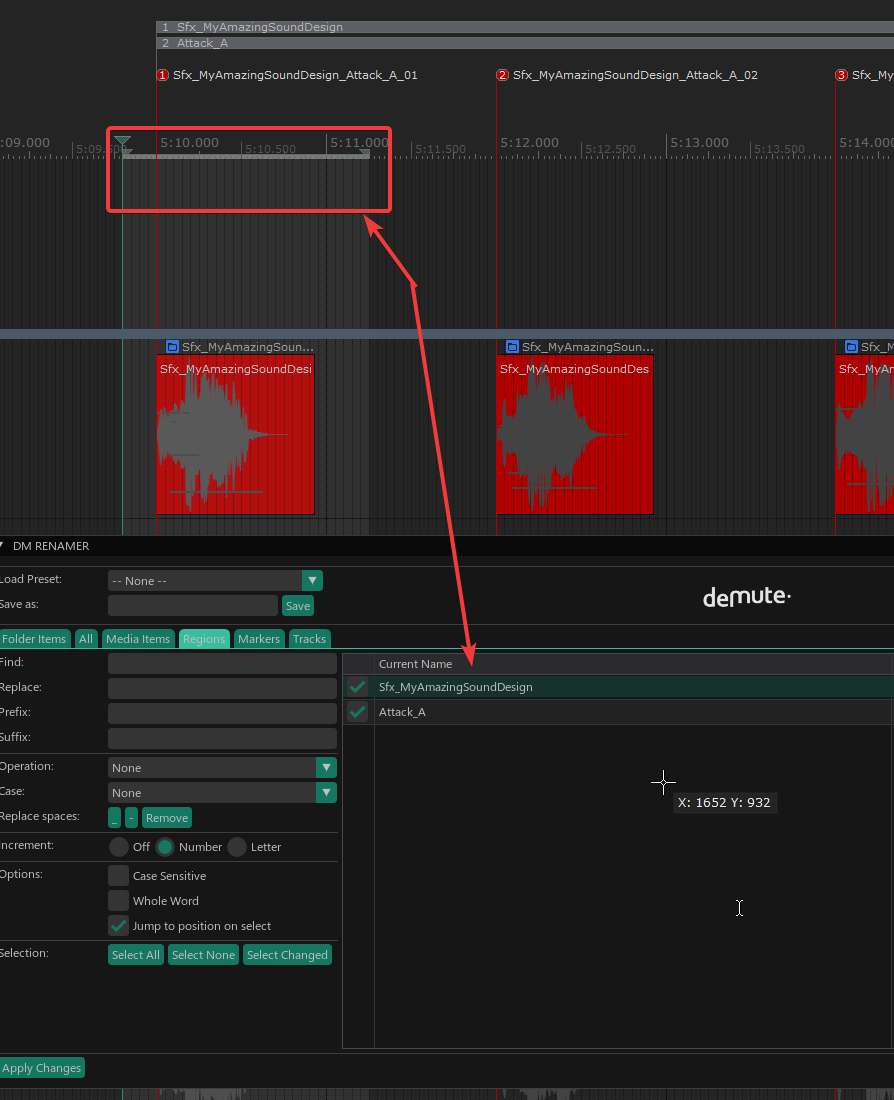
Task: Focus the Prefix input field
Action: [222, 713]
